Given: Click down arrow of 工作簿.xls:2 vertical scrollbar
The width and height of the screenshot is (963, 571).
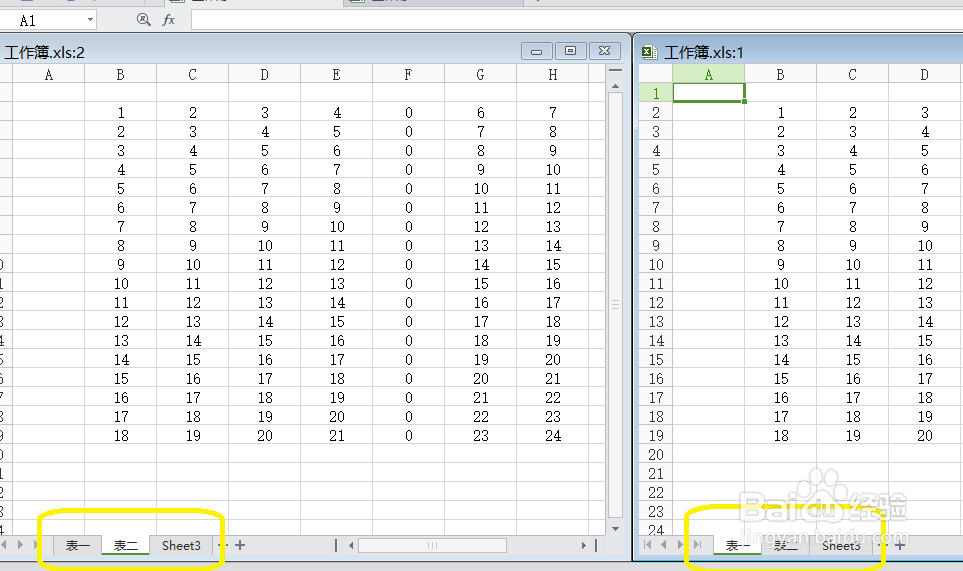Looking at the screenshot, I should point(615,529).
